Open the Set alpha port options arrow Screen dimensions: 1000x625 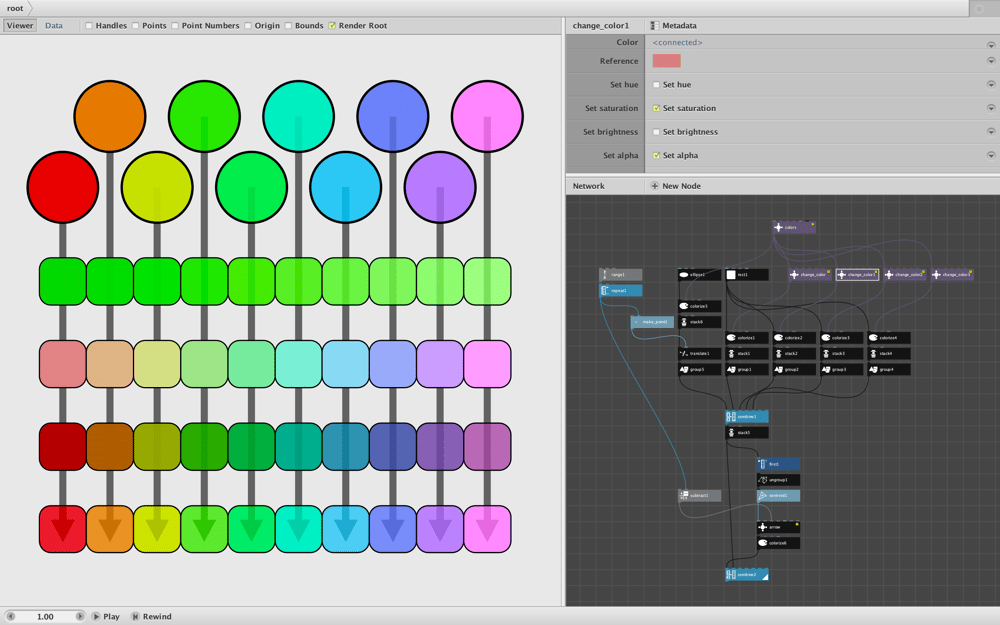(991, 156)
